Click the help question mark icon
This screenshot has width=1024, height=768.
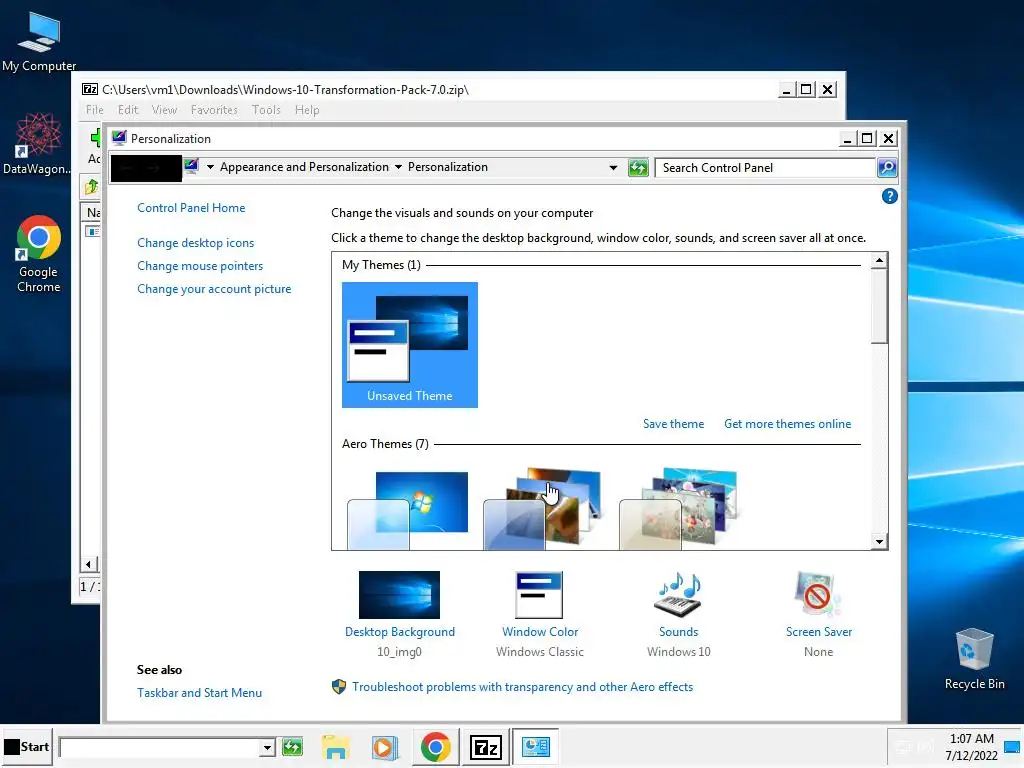889,196
